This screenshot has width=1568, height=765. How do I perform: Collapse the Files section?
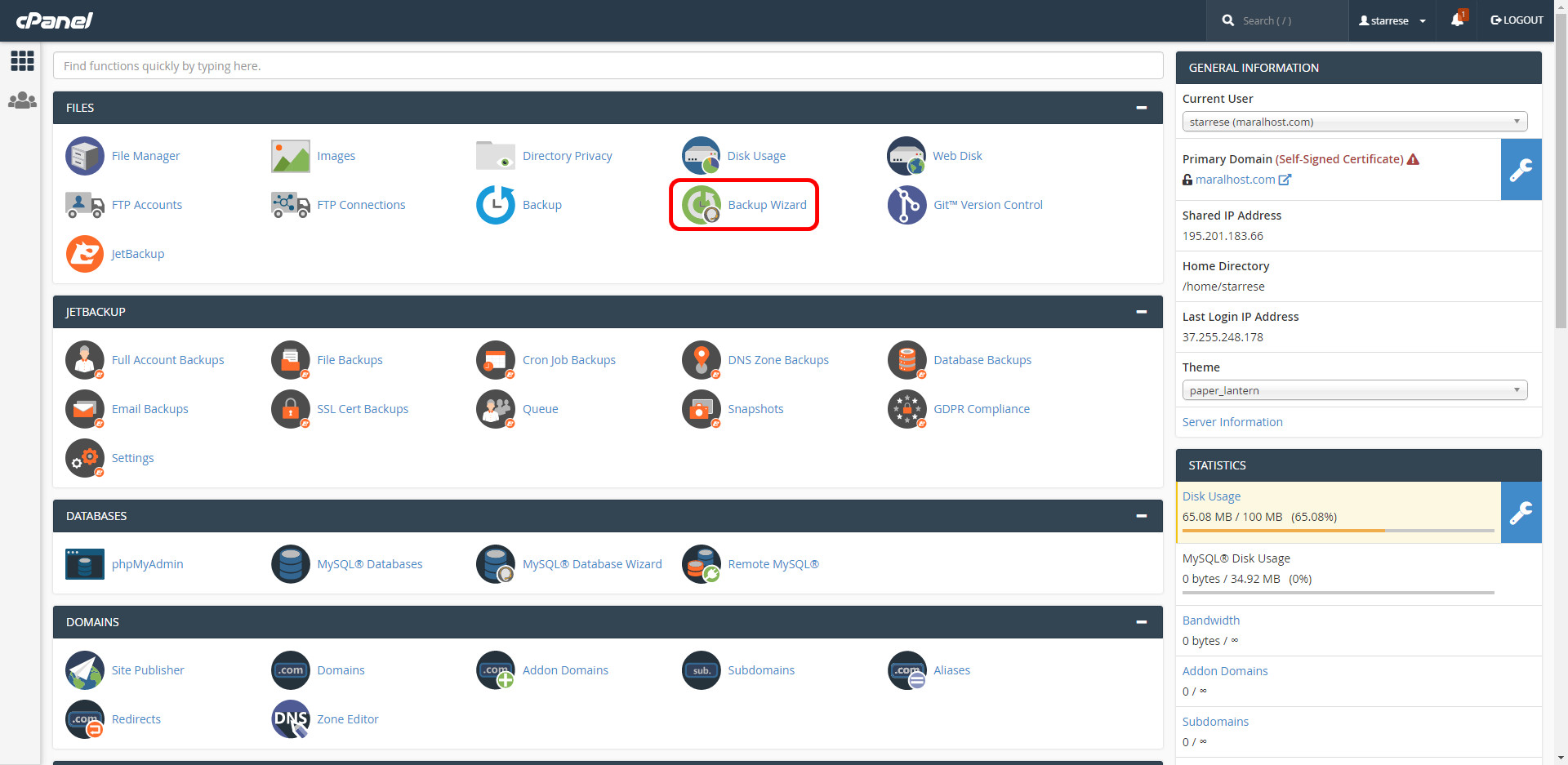click(x=1142, y=108)
